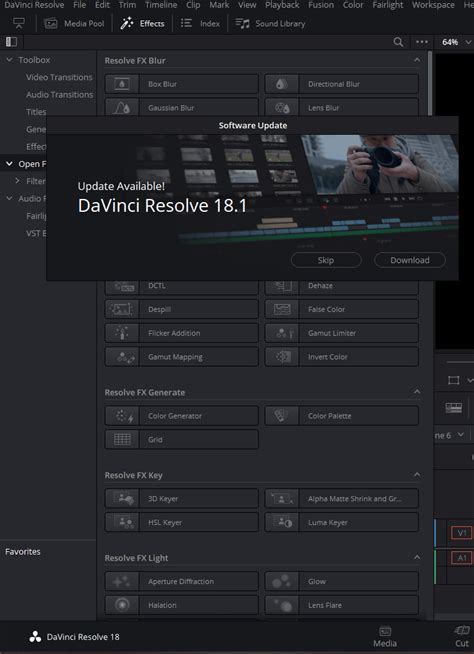This screenshot has height=654, width=474.
Task: Collapse the Toolbox tree chevron
Action: coord(9,60)
